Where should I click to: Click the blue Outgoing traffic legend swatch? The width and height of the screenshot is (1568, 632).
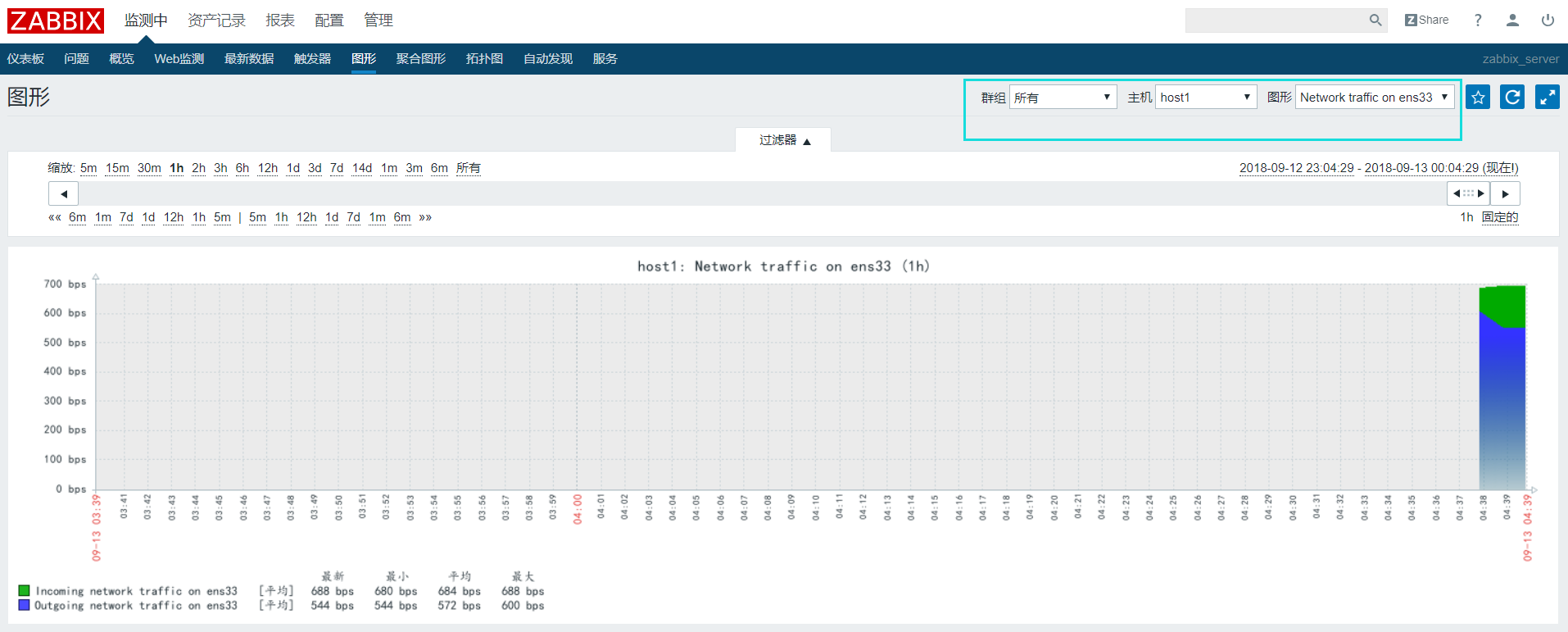tap(24, 605)
